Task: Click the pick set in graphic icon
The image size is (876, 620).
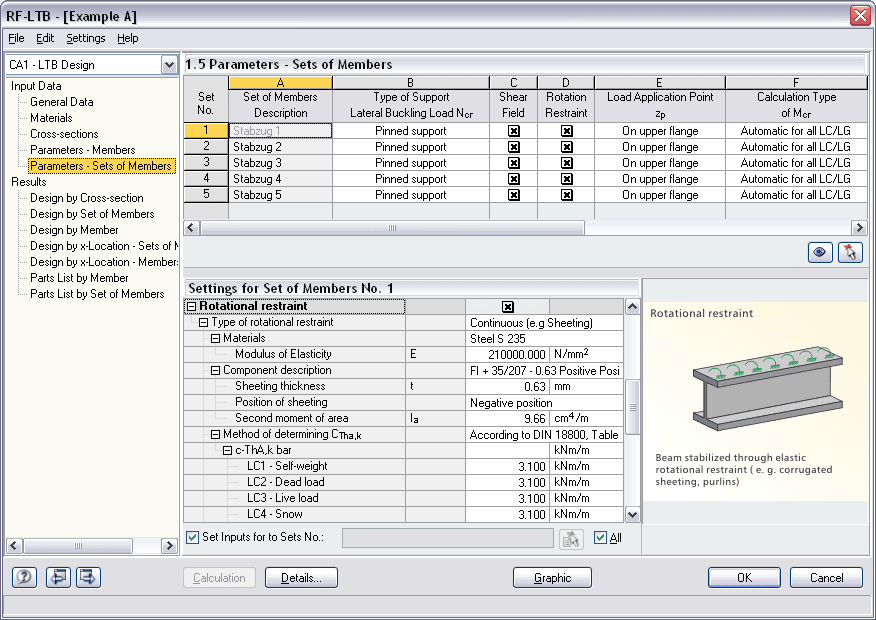Action: pyautogui.click(x=850, y=252)
